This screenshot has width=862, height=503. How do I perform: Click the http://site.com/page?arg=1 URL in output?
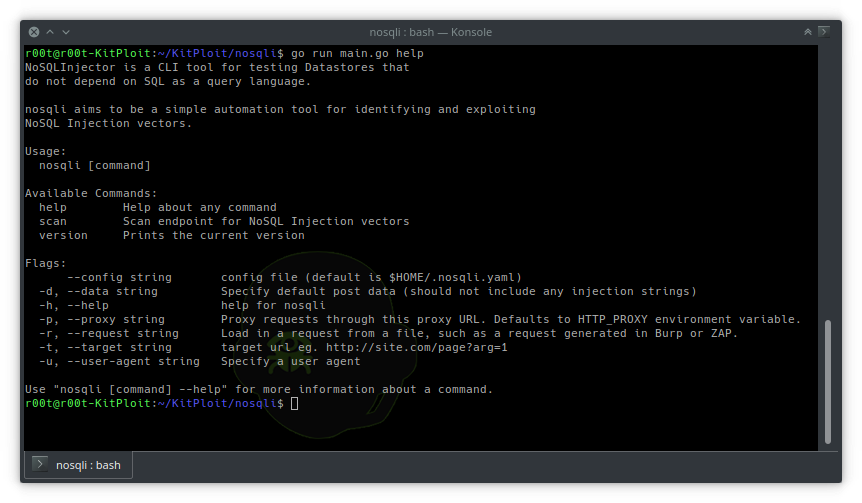tap(417, 347)
